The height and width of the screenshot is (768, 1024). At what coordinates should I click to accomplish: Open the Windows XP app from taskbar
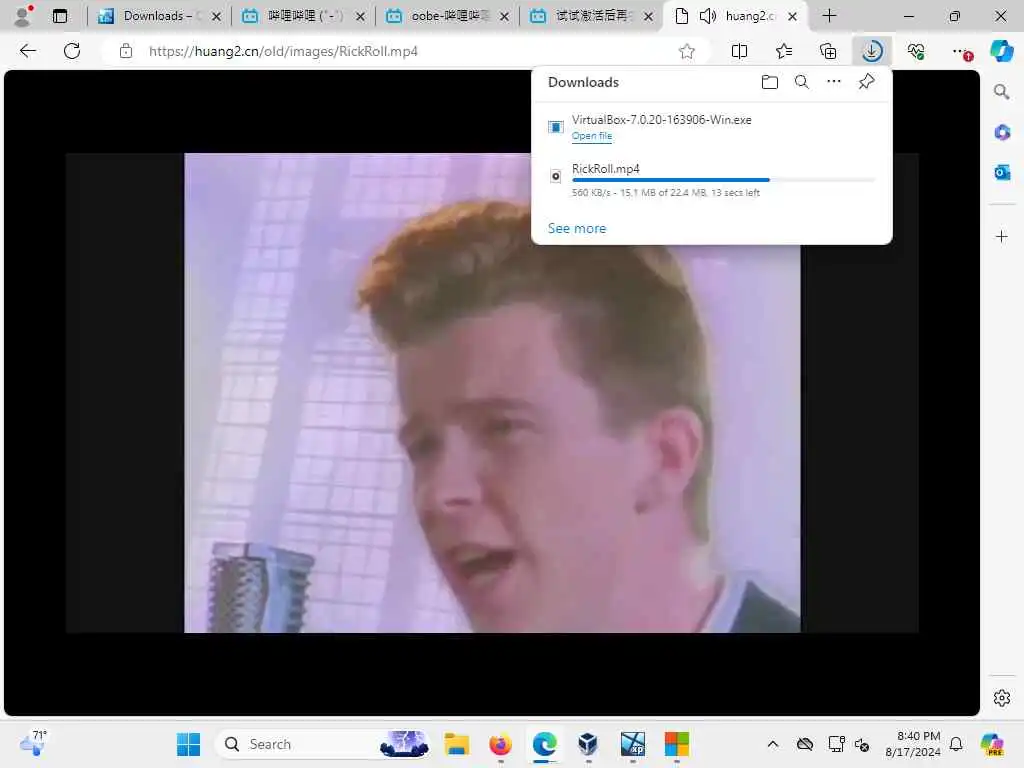click(632, 744)
